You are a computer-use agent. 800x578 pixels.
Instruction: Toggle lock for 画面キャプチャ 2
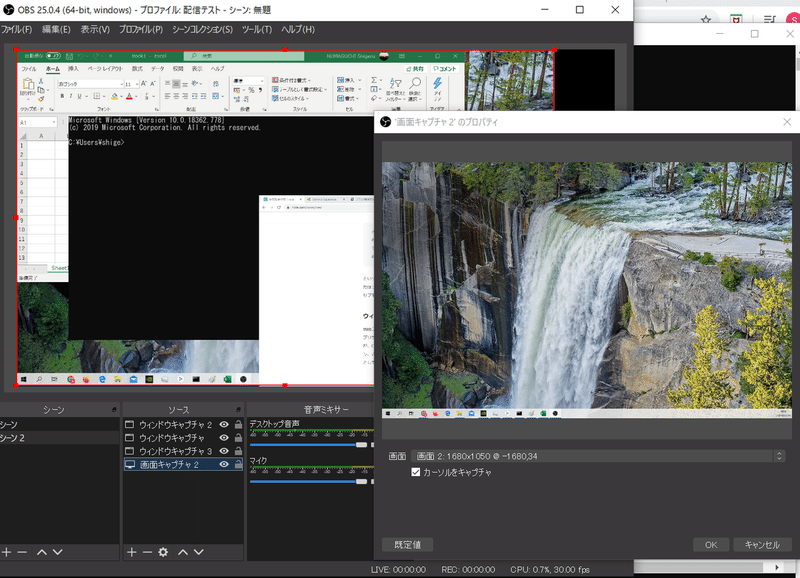pos(238,464)
